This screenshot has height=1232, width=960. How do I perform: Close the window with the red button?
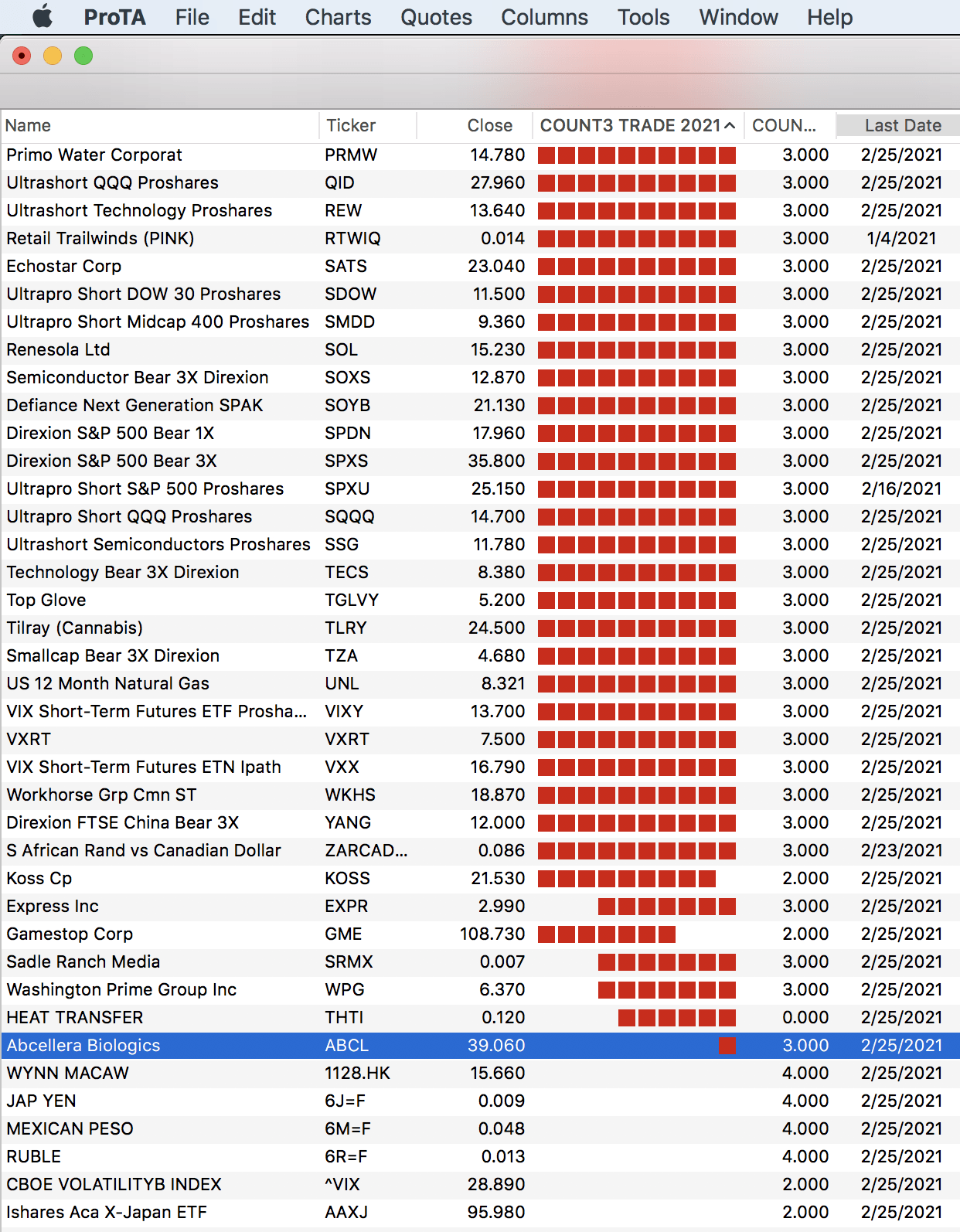point(22,56)
